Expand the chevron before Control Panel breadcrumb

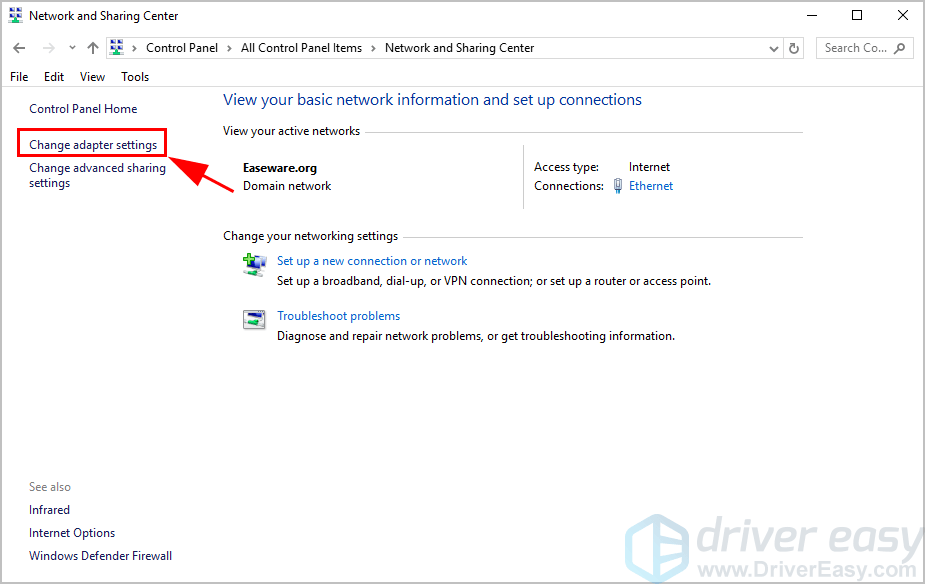[135, 48]
